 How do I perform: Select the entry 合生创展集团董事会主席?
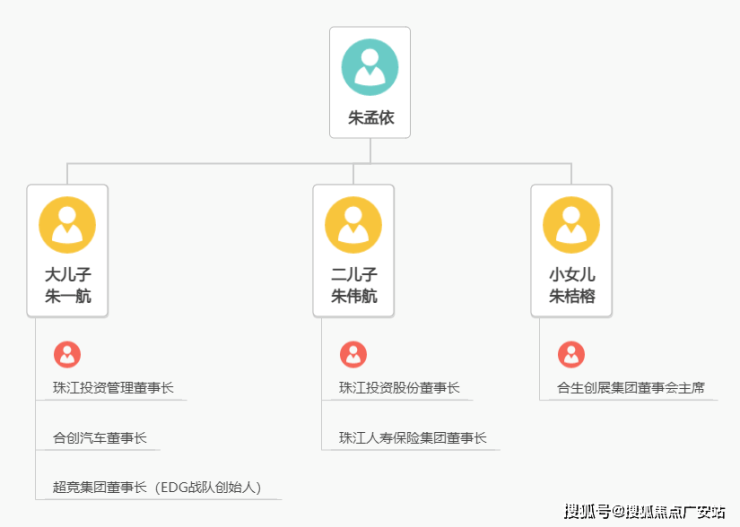pyautogui.click(x=631, y=388)
